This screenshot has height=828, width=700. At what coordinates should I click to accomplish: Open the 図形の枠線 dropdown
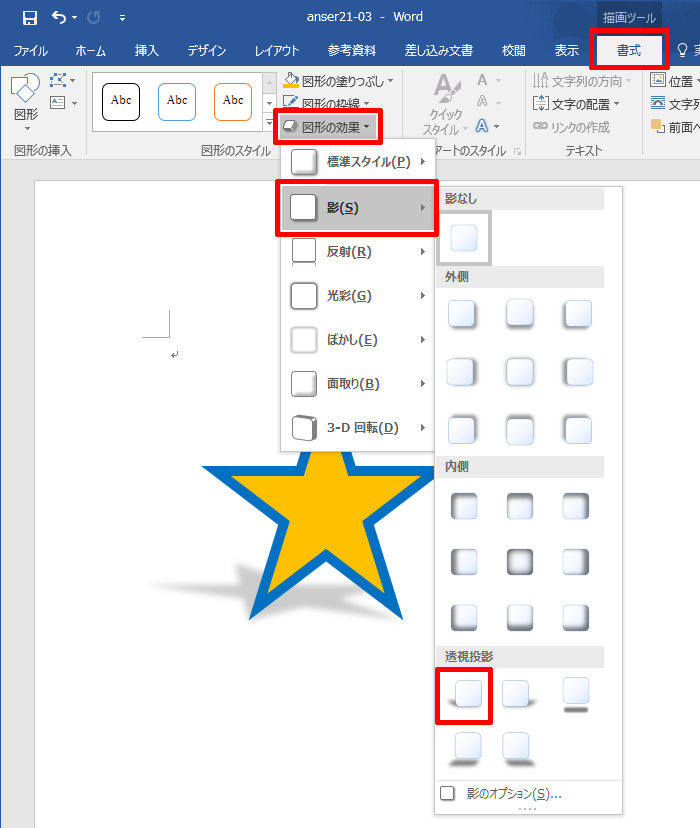(x=326, y=102)
